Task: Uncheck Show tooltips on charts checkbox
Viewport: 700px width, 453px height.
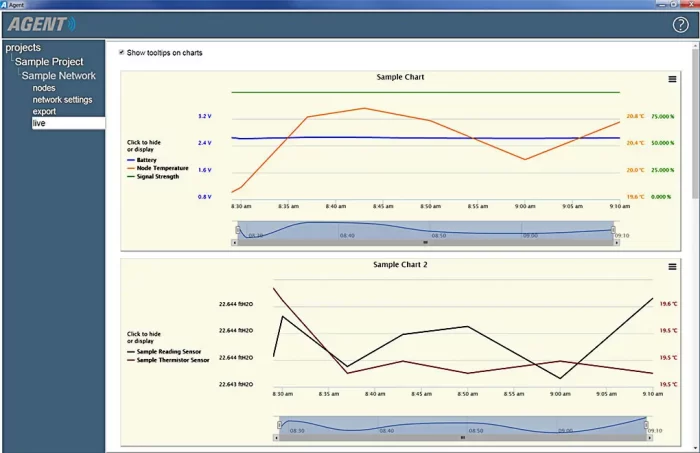Action: [122, 52]
